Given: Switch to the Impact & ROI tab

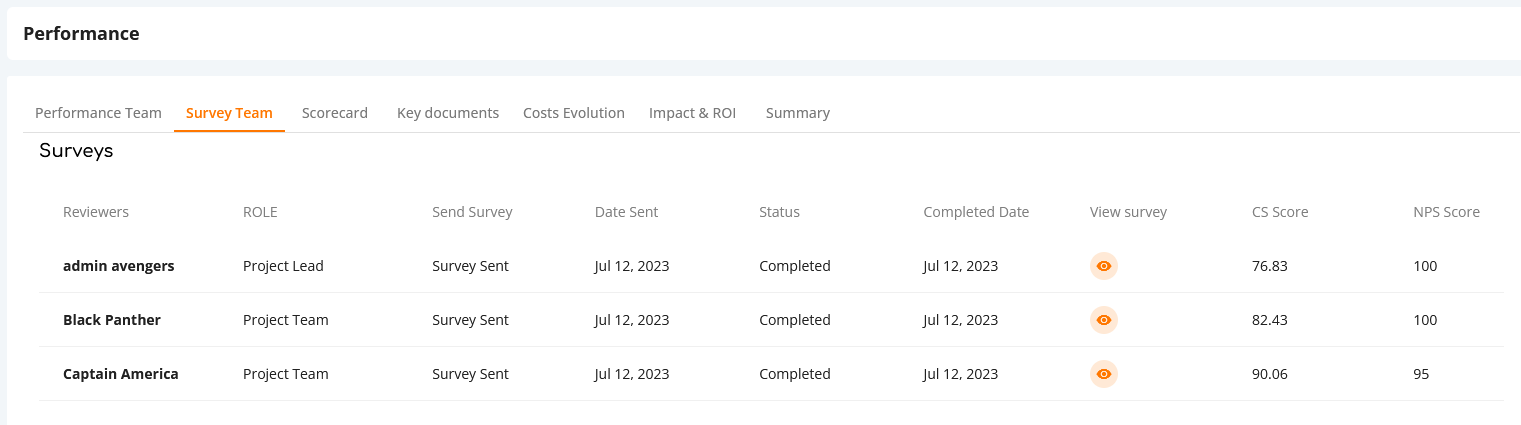Looking at the screenshot, I should click(692, 113).
